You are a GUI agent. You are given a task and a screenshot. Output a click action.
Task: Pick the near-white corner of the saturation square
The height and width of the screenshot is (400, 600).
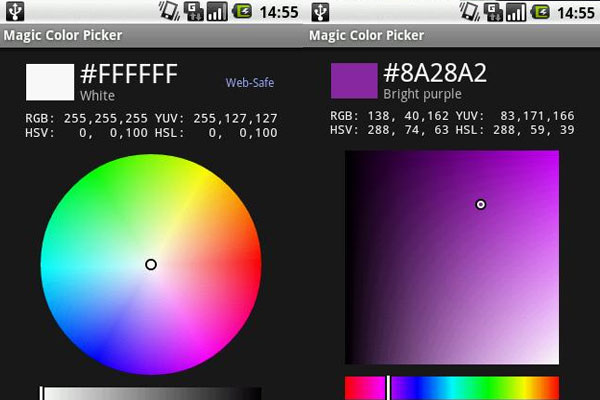[554, 360]
